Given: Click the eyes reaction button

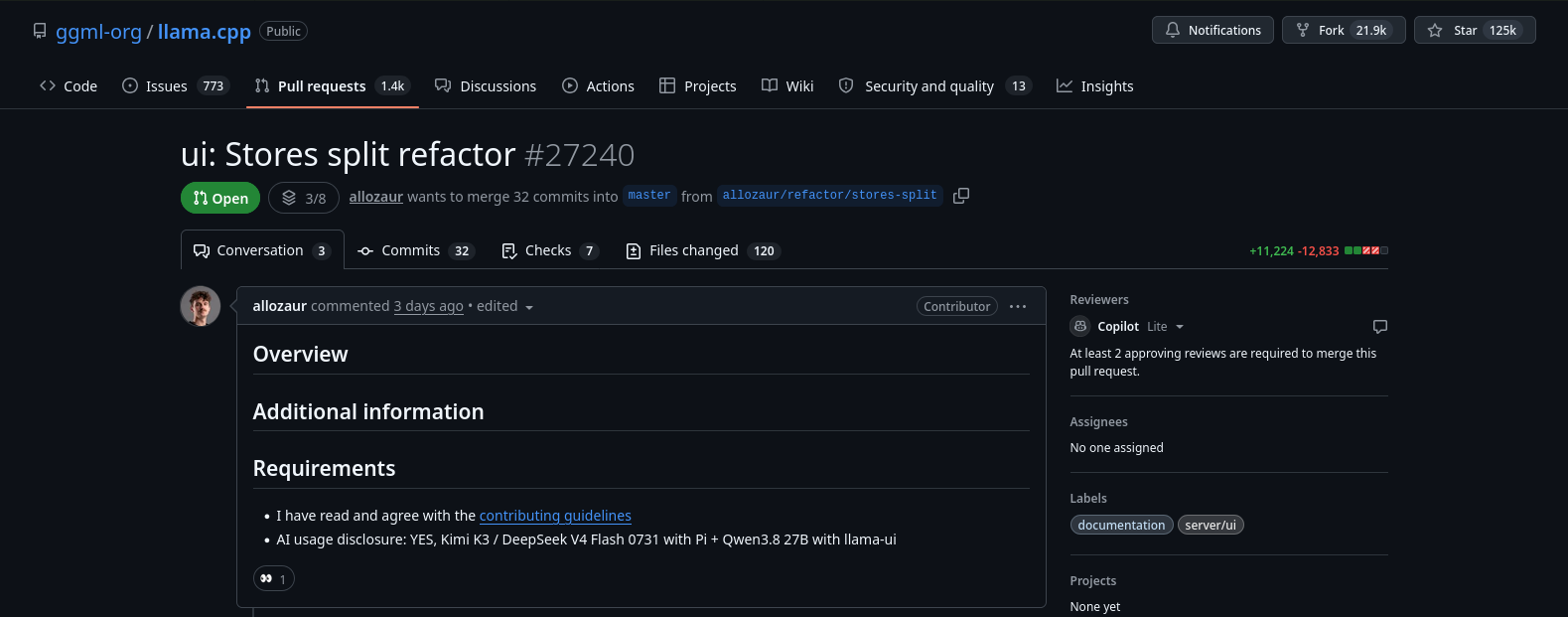Looking at the screenshot, I should 274,578.
